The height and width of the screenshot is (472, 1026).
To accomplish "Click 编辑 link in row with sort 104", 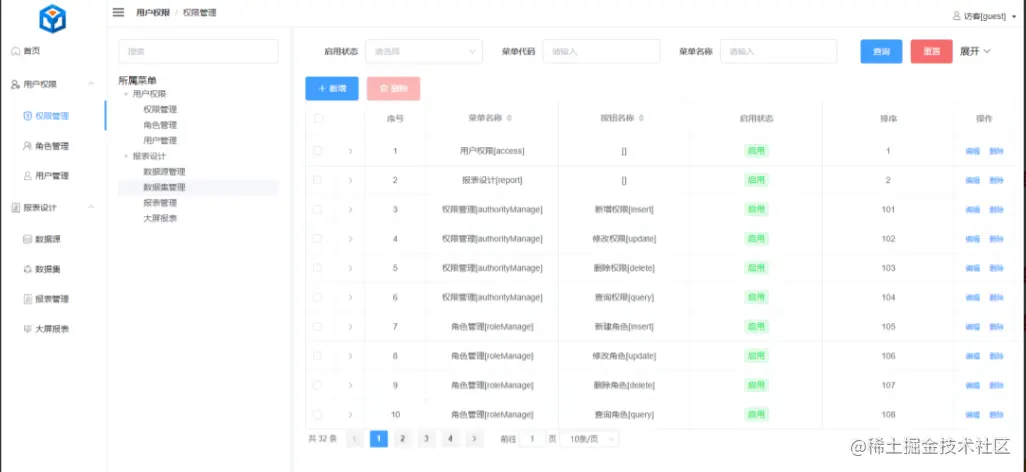I will click(x=973, y=297).
